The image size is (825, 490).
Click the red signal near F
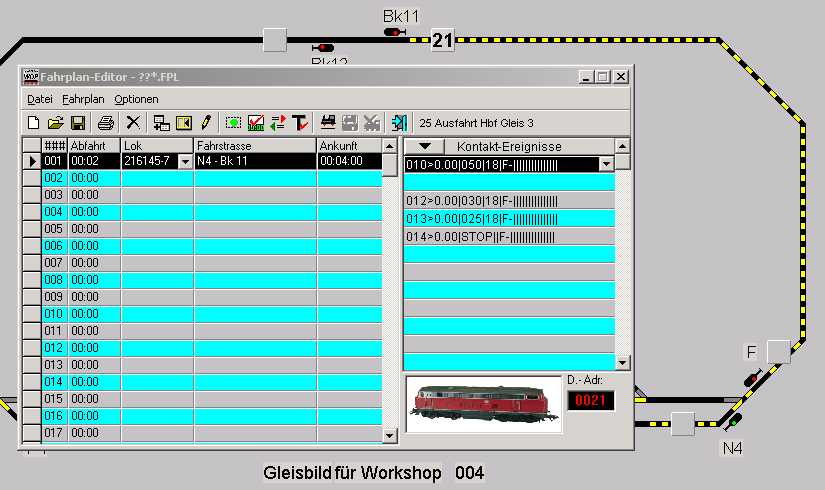point(753,378)
